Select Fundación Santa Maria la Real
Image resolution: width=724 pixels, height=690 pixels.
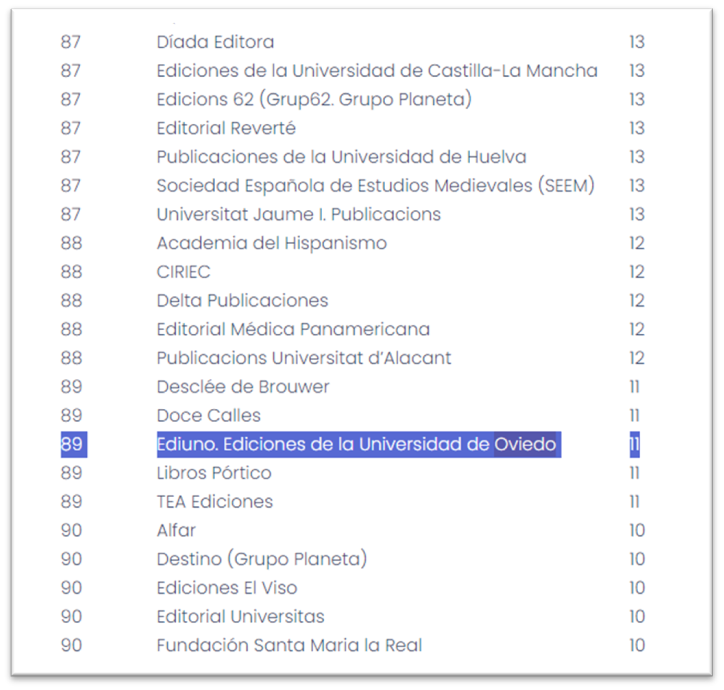click(289, 645)
